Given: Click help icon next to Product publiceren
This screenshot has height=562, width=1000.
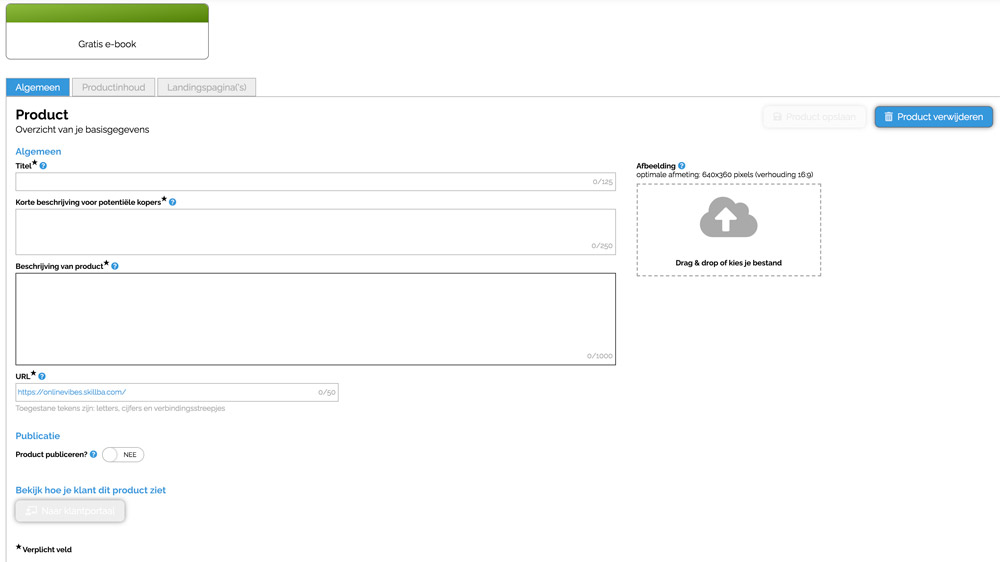Looking at the screenshot, I should (x=94, y=454).
